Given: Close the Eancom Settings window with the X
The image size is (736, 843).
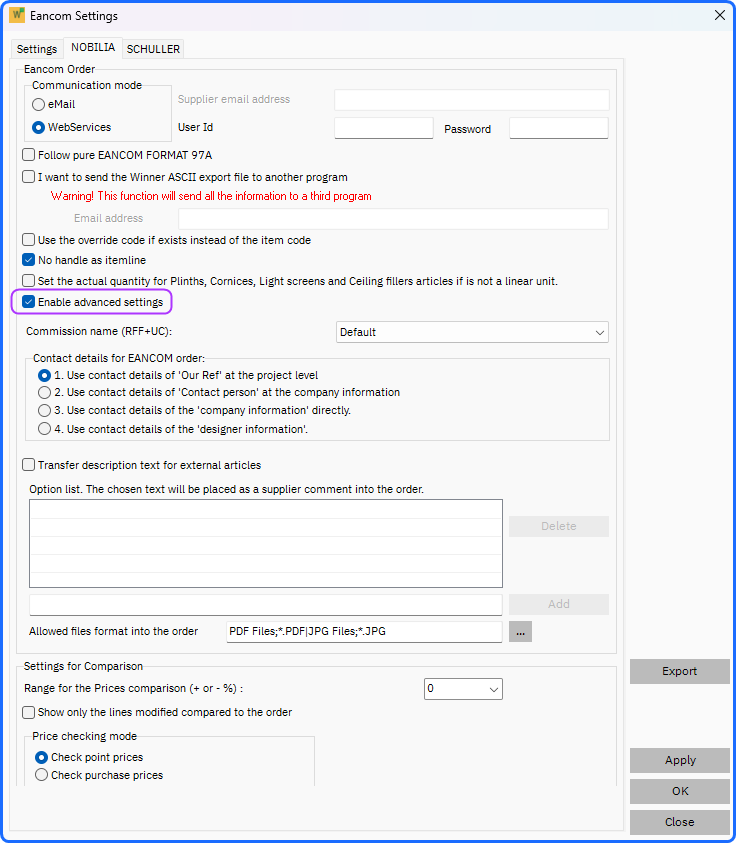Looking at the screenshot, I should click(x=719, y=15).
